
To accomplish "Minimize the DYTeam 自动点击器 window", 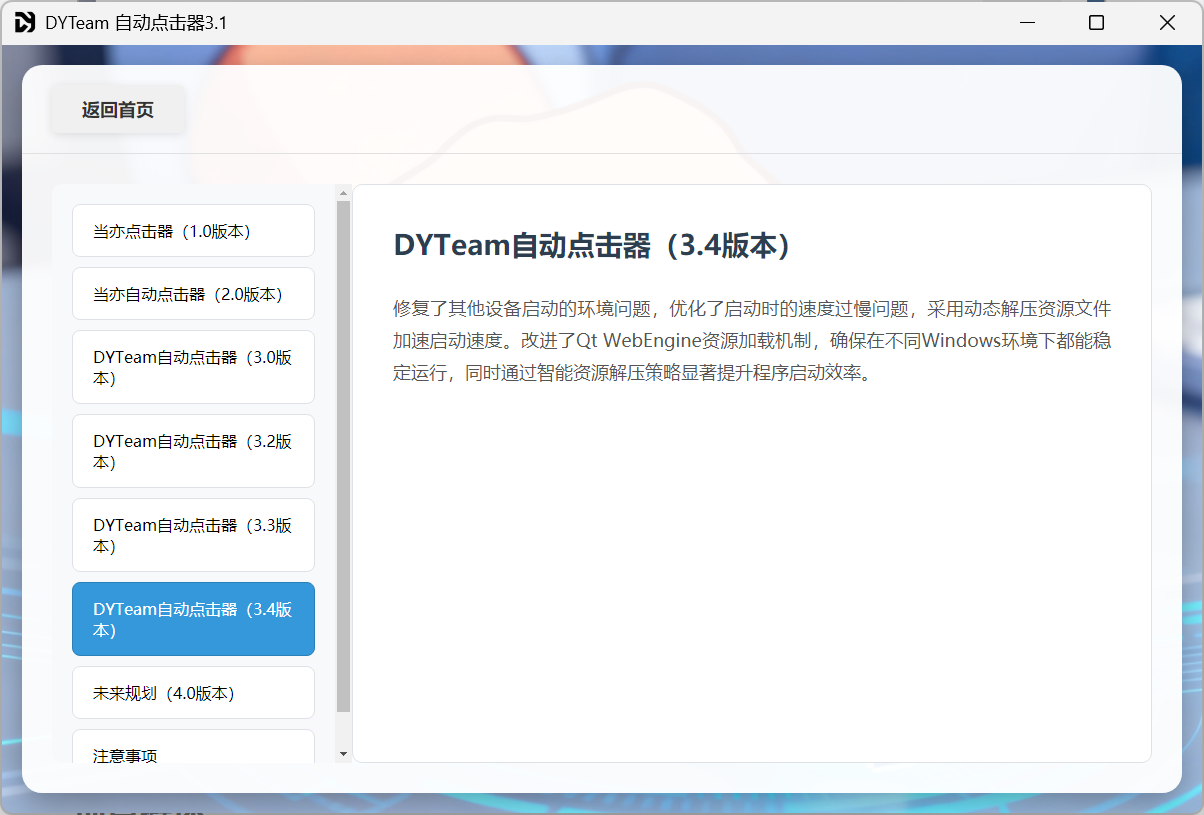I will (x=1026, y=22).
